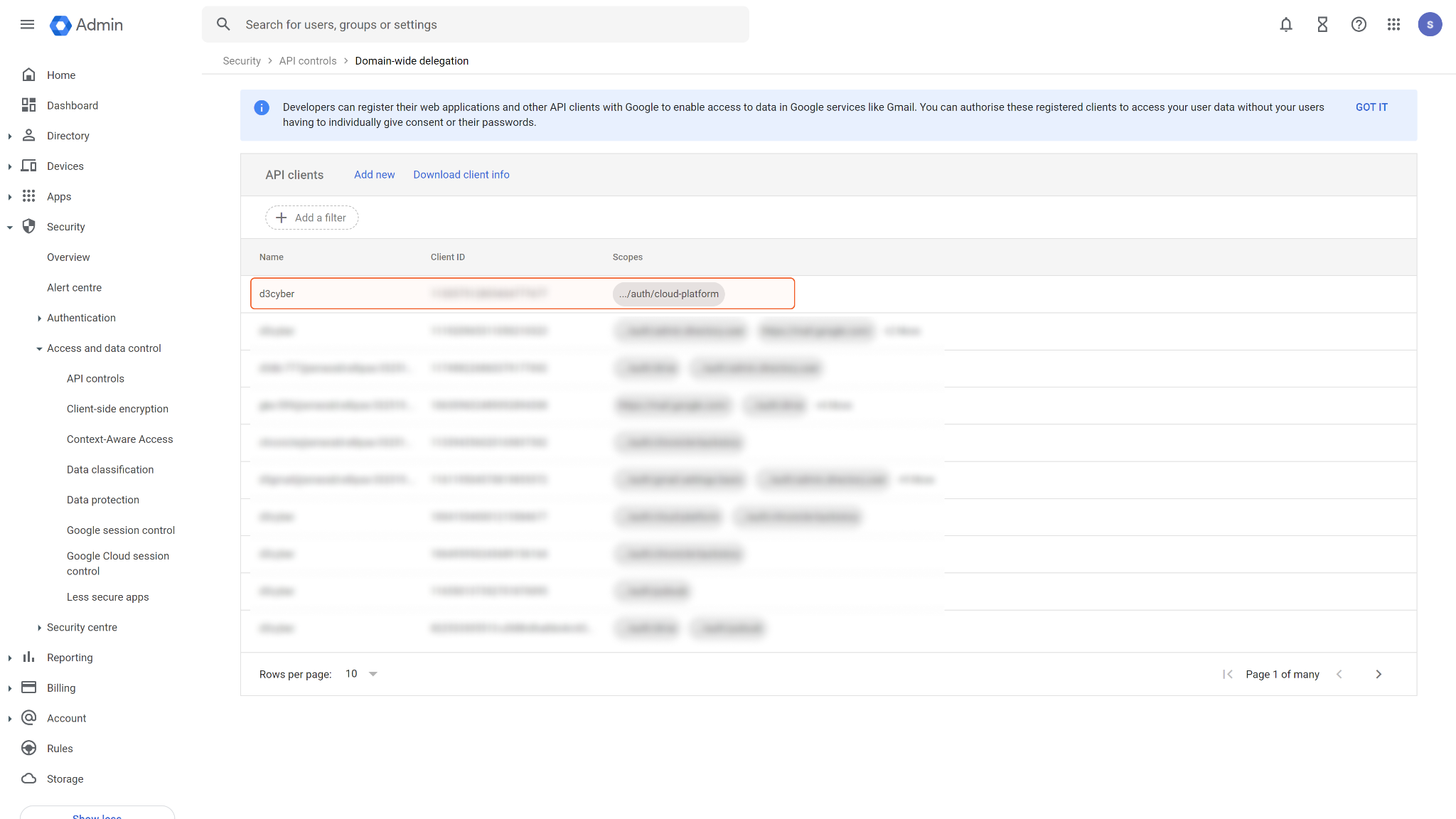
Task: Go to next page of results
Action: pyautogui.click(x=1379, y=674)
